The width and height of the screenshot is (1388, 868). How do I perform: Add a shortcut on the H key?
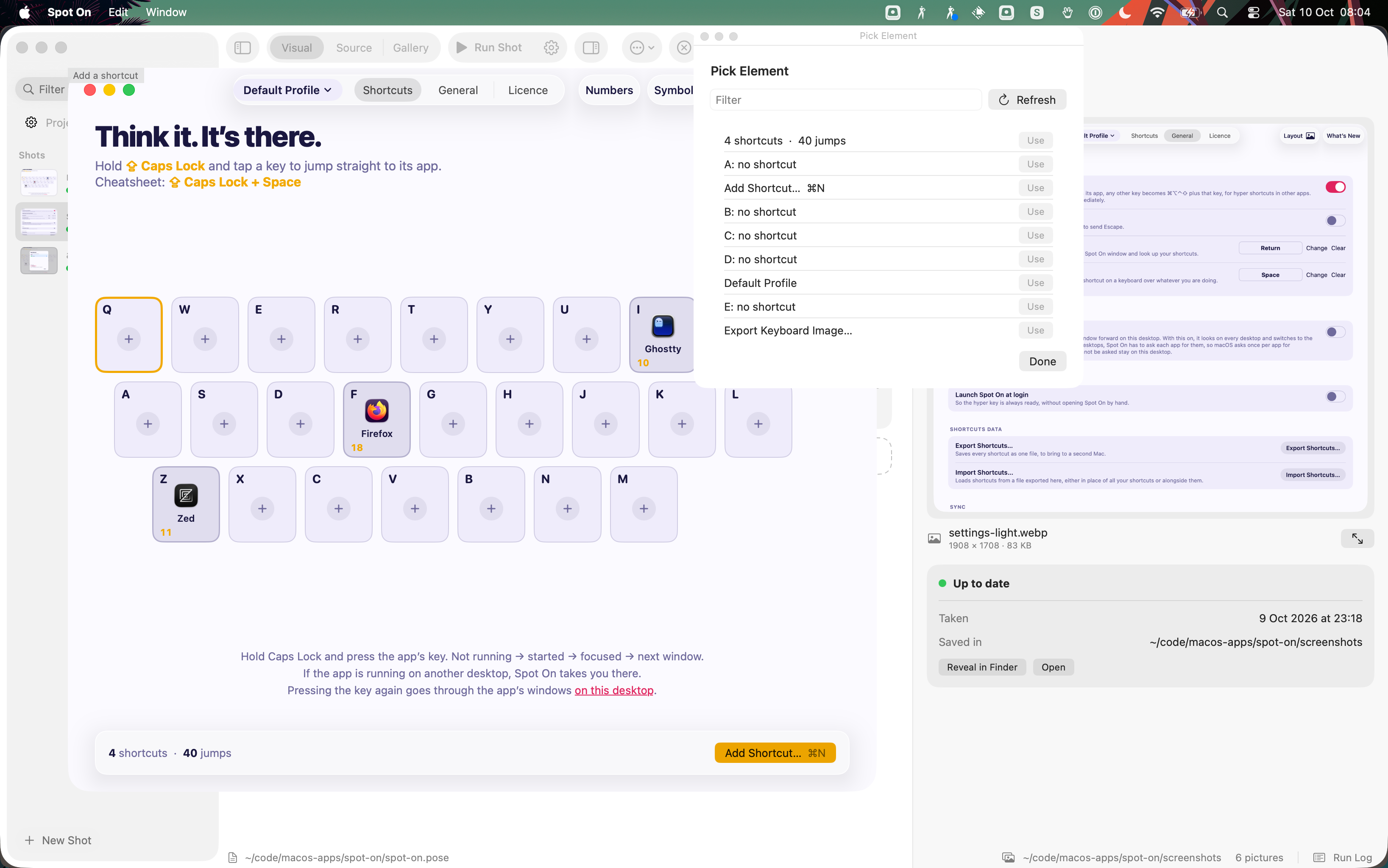click(x=530, y=424)
